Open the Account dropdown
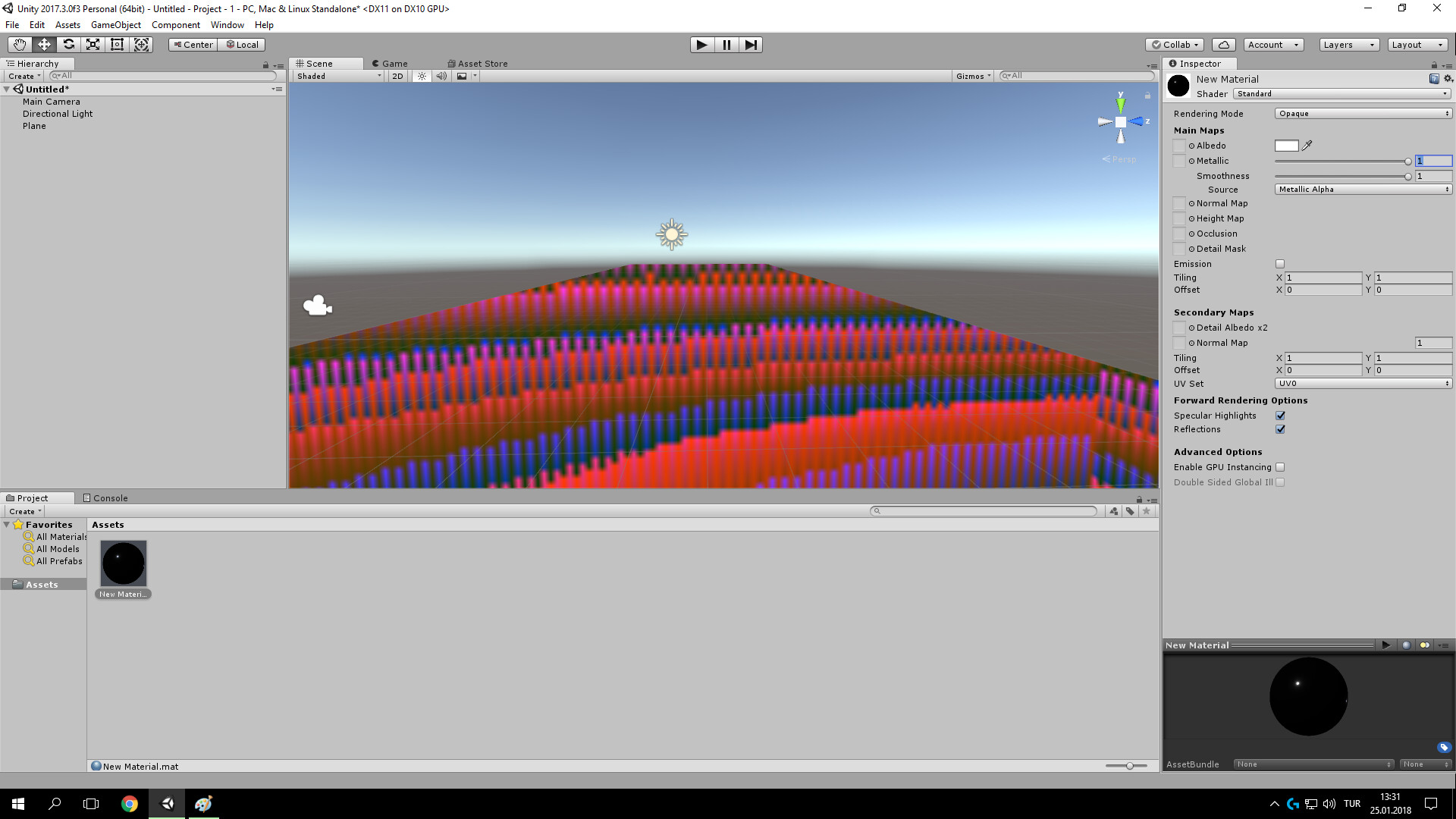The height and width of the screenshot is (819, 1456). [1274, 45]
